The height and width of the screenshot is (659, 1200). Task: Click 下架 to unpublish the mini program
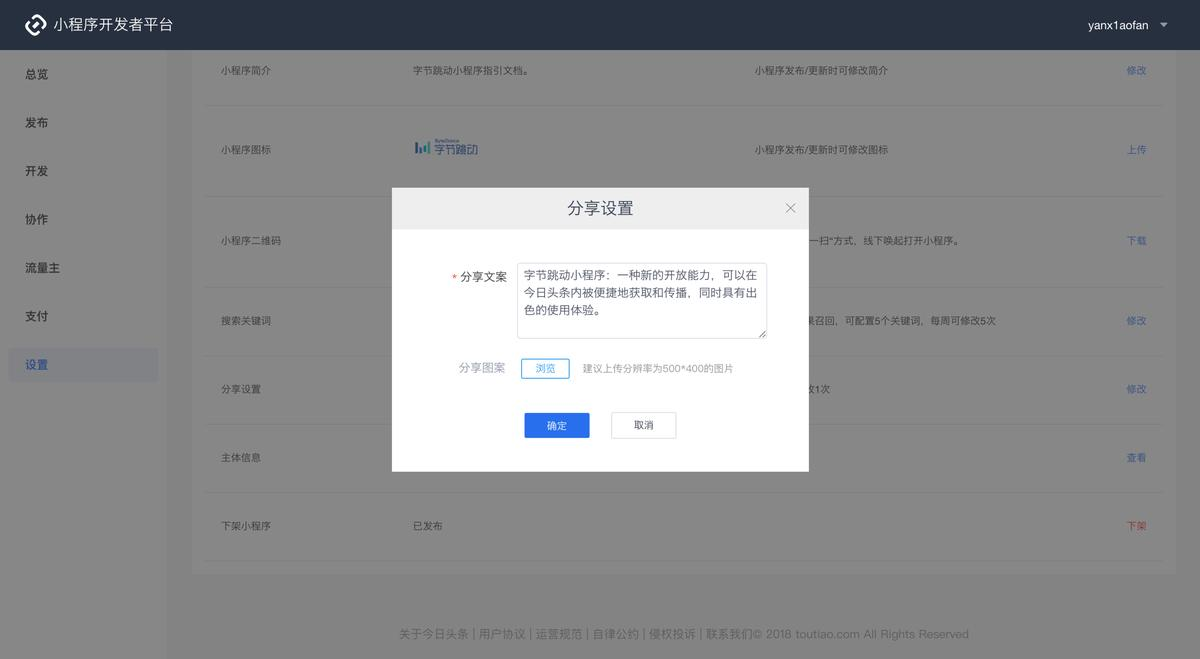pyautogui.click(x=1136, y=525)
